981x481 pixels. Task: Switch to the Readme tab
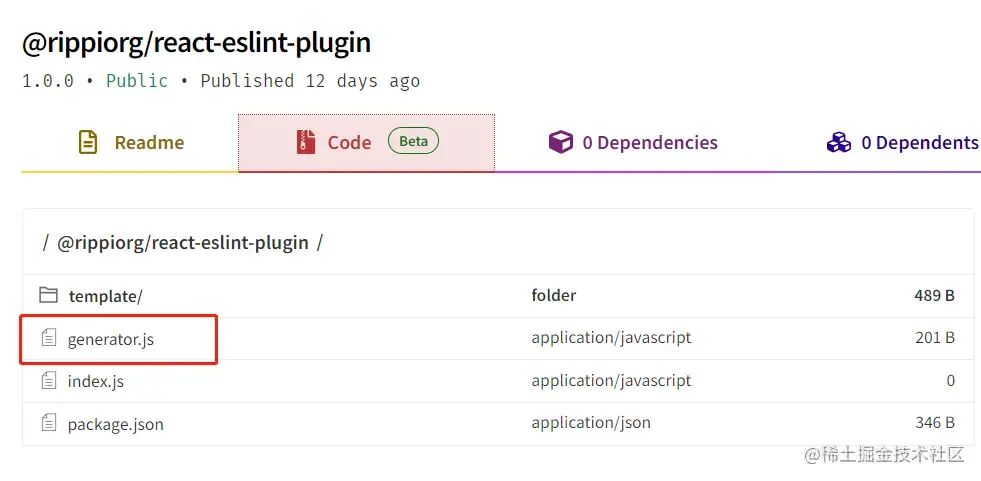coord(148,143)
